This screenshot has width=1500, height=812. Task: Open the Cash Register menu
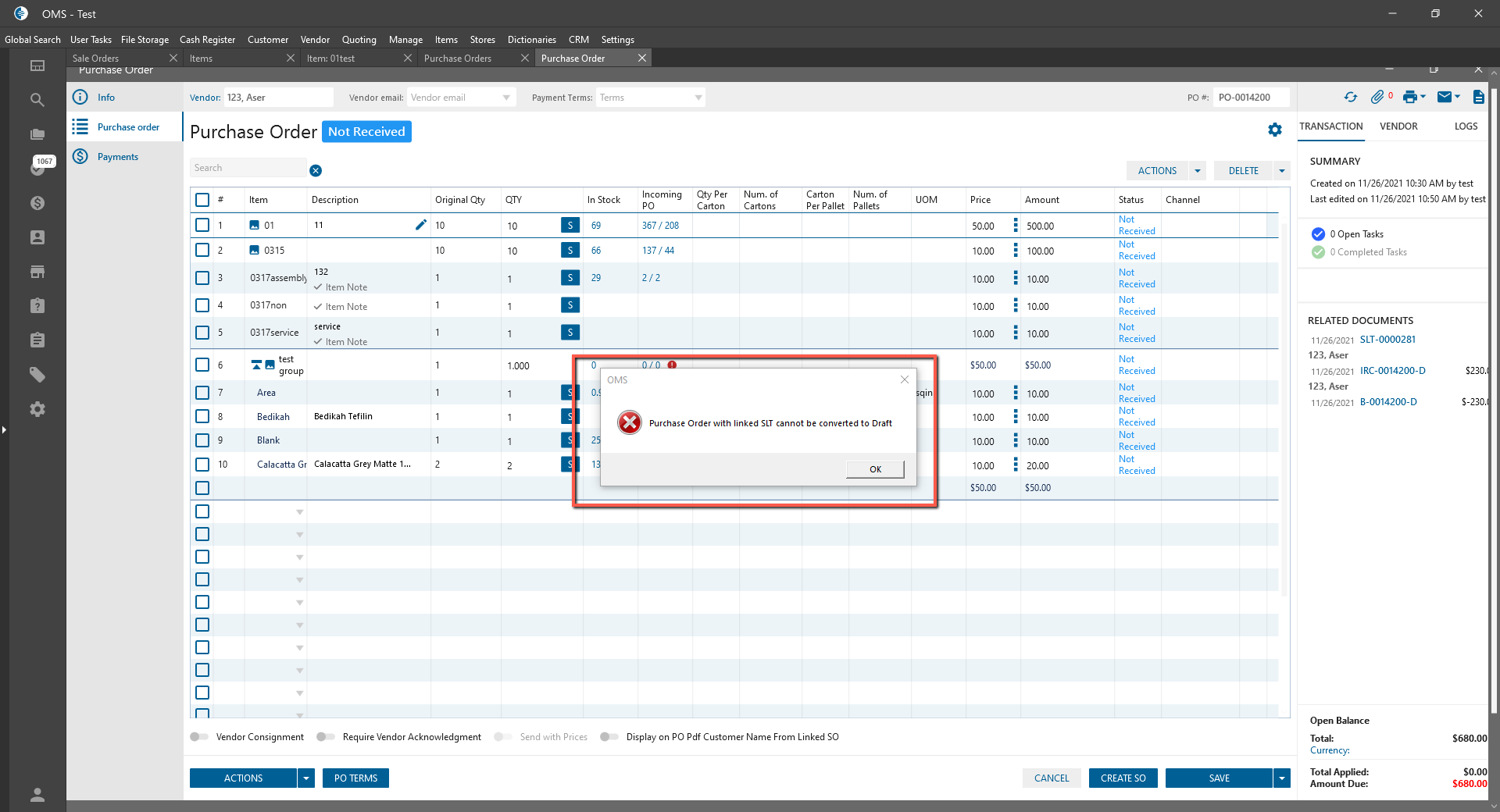[207, 40]
